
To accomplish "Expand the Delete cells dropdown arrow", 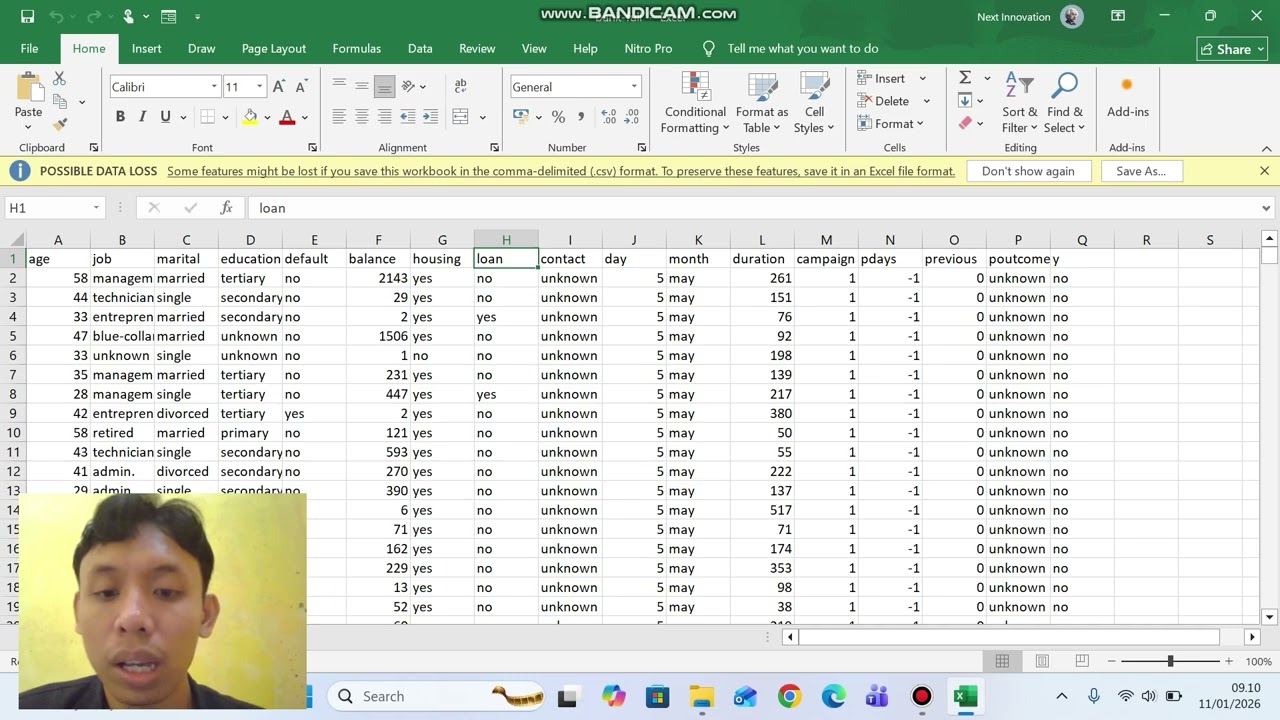I will tap(926, 101).
